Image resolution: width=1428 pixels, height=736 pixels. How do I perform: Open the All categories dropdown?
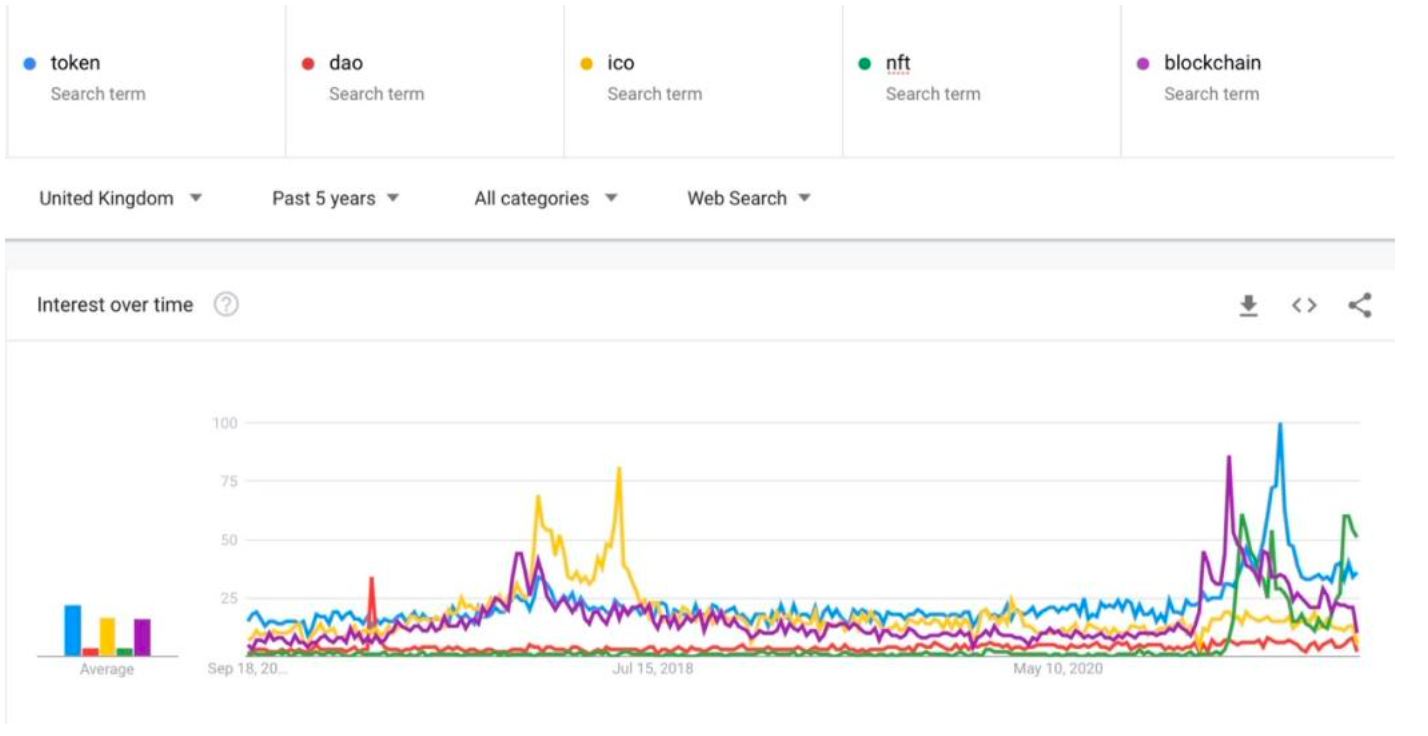[x=545, y=198]
